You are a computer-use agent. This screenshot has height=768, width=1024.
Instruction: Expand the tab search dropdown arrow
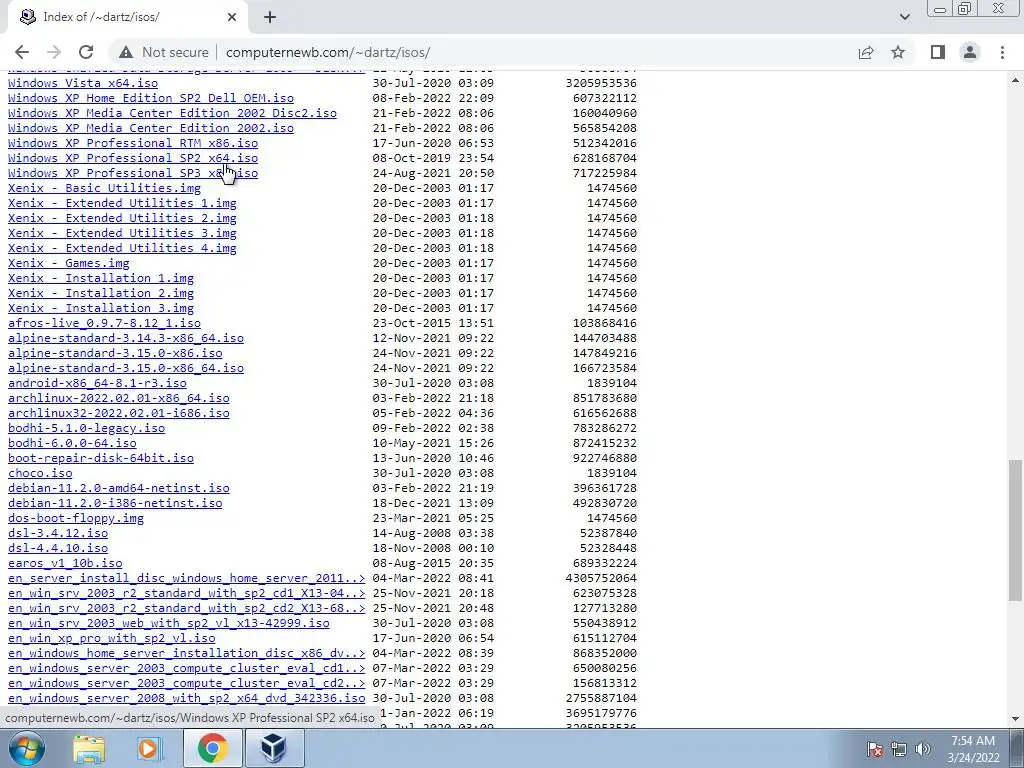[x=904, y=17]
